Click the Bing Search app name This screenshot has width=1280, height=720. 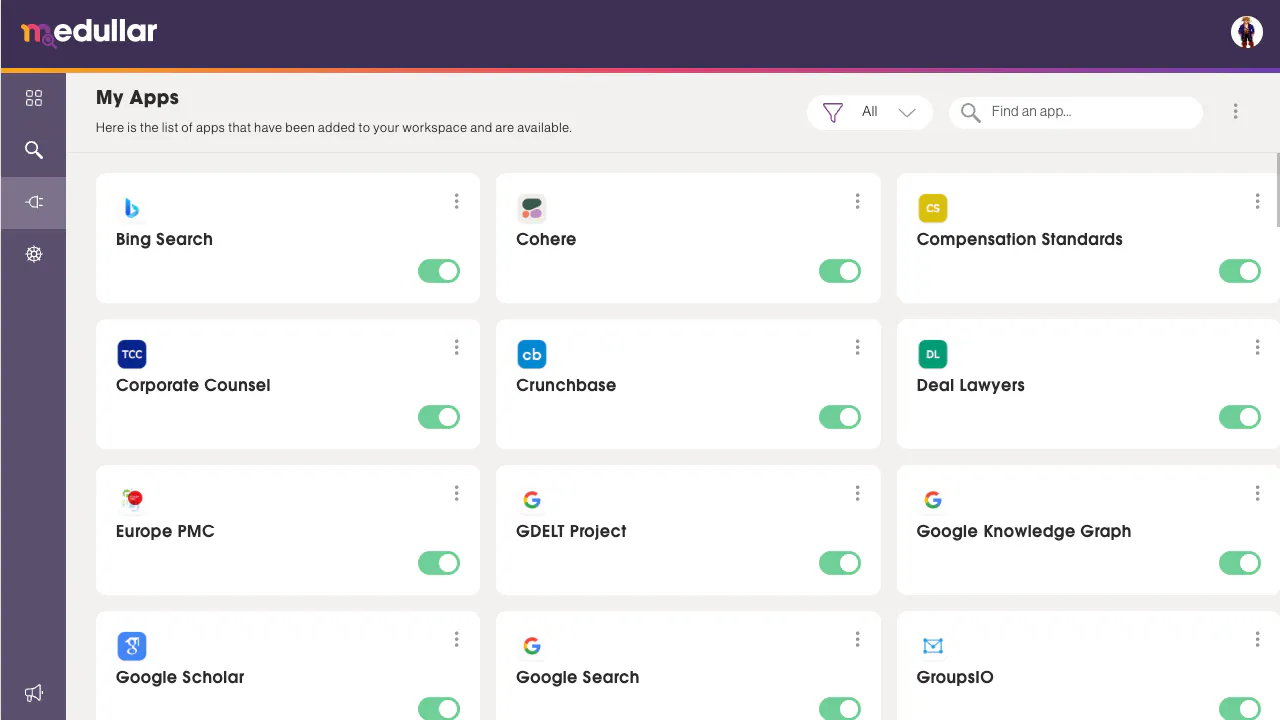(x=164, y=239)
